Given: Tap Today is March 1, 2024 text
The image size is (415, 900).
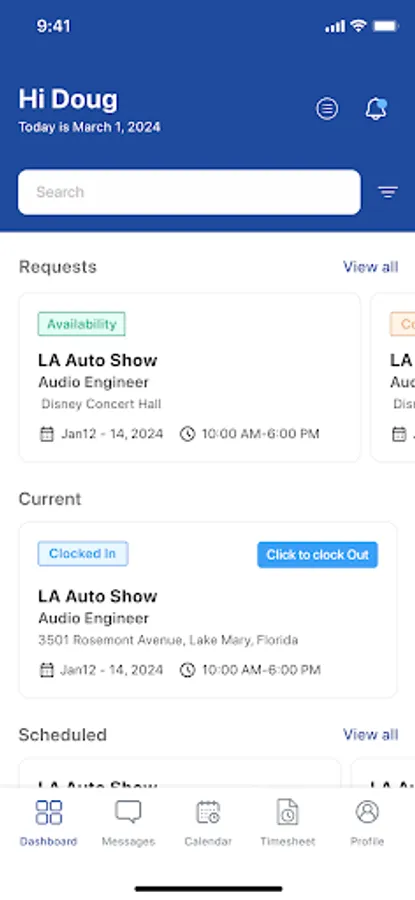Looking at the screenshot, I should coord(89,127).
